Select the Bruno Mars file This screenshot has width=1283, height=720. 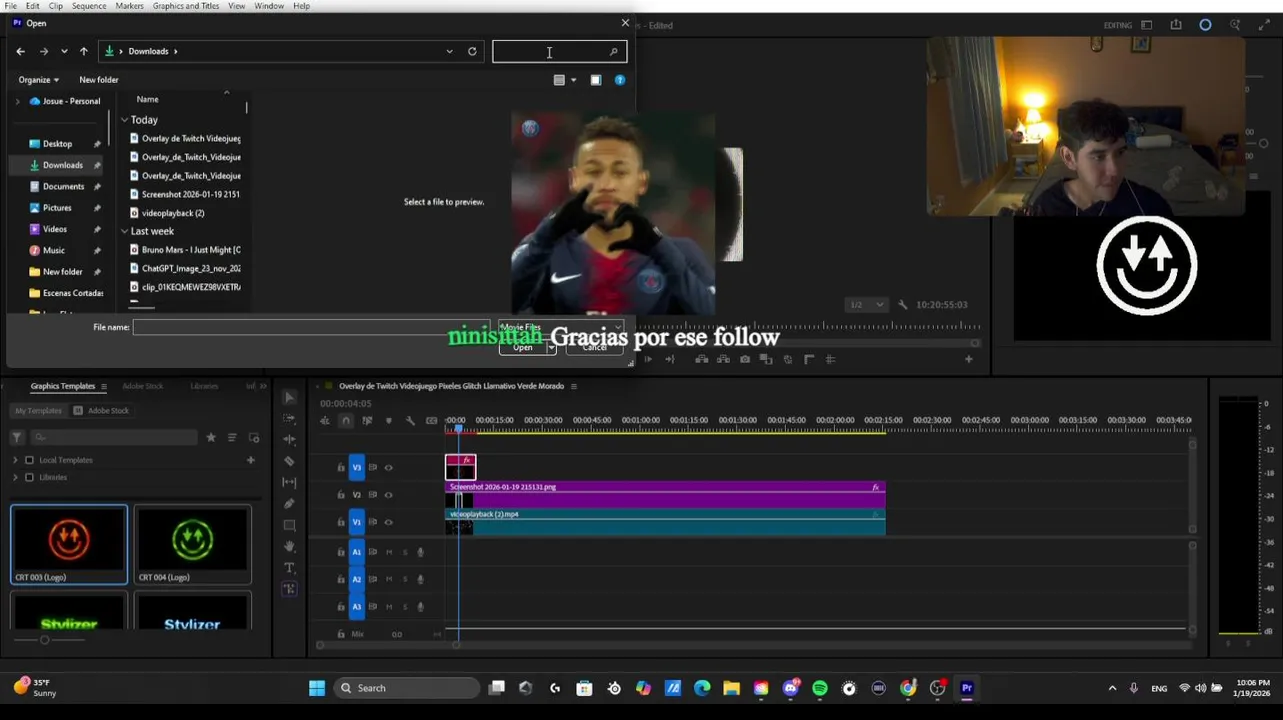click(185, 250)
